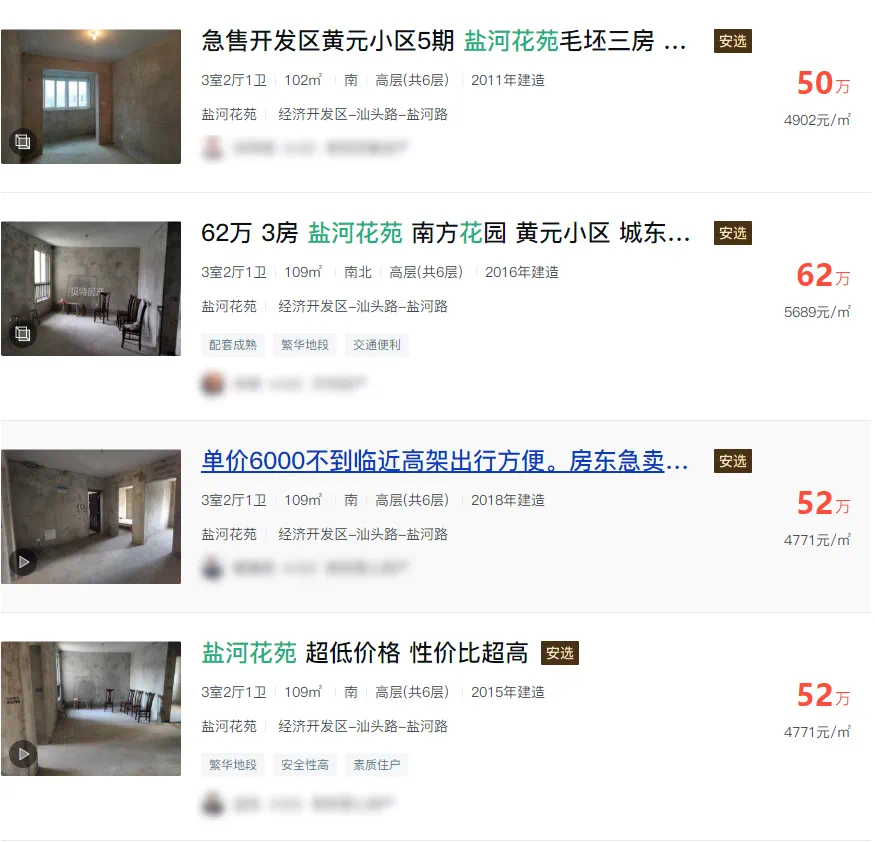The height and width of the screenshot is (843, 875).
Task: Open 3D view icon on second listing photo
Action: [23, 334]
